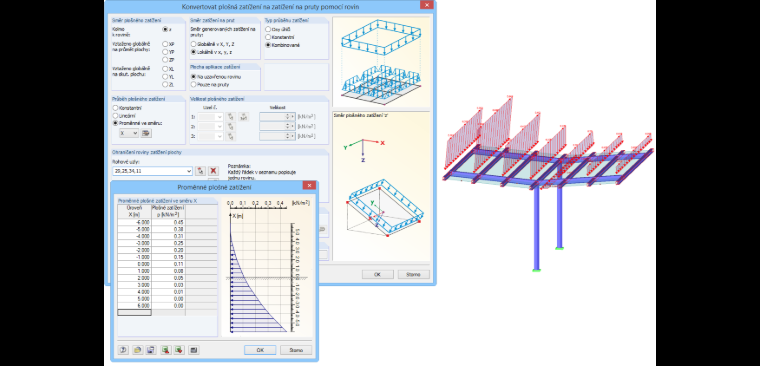Screen dimensions: 760x366
Task: Click the Plošné zatížení p column header
Action: tap(168, 211)
